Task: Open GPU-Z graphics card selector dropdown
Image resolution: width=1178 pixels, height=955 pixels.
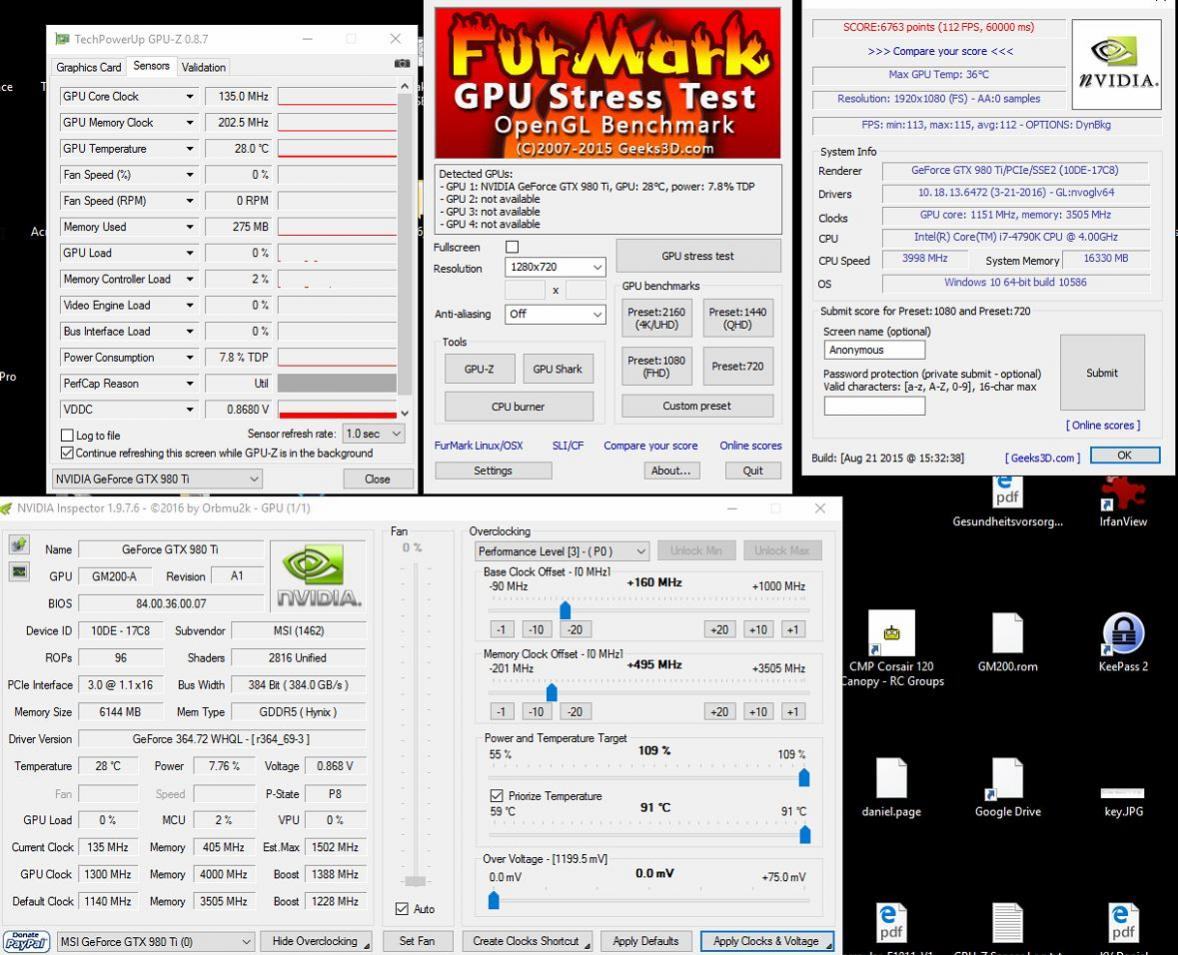Action: (x=157, y=479)
